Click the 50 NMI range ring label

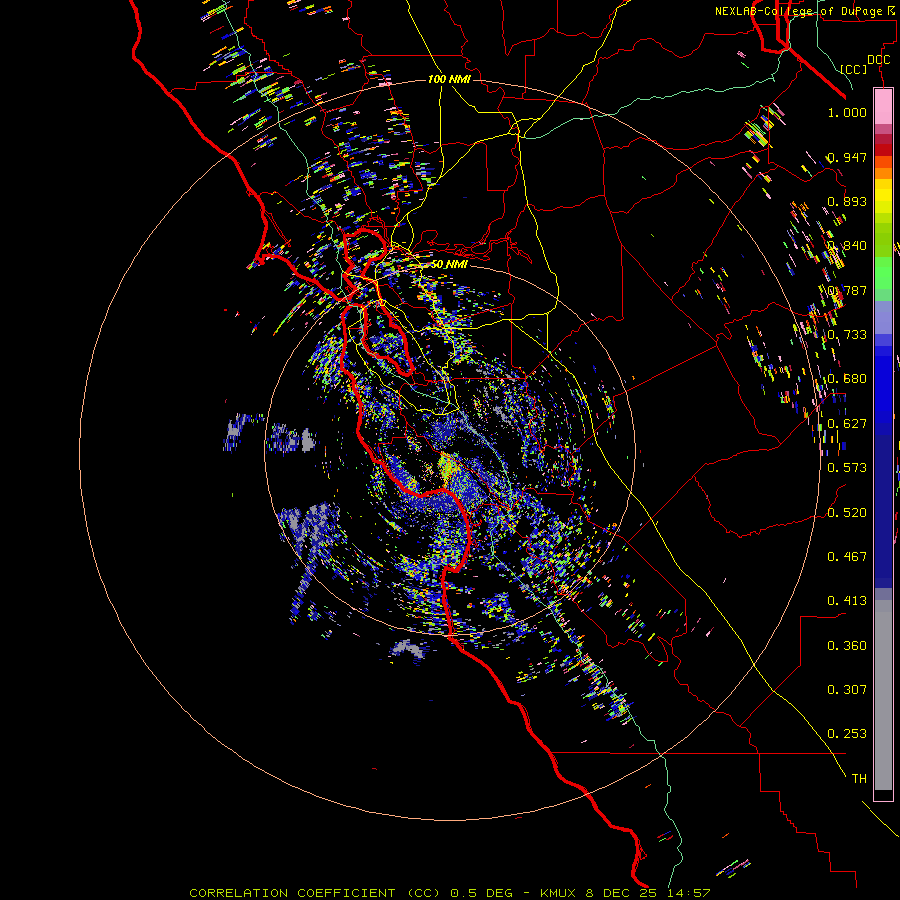(449, 264)
